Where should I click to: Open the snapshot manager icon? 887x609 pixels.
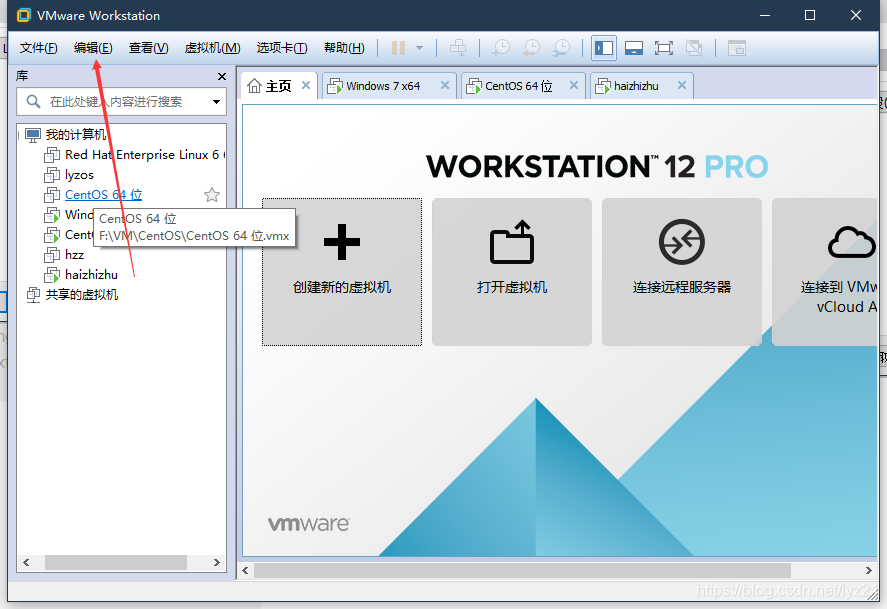coord(561,48)
